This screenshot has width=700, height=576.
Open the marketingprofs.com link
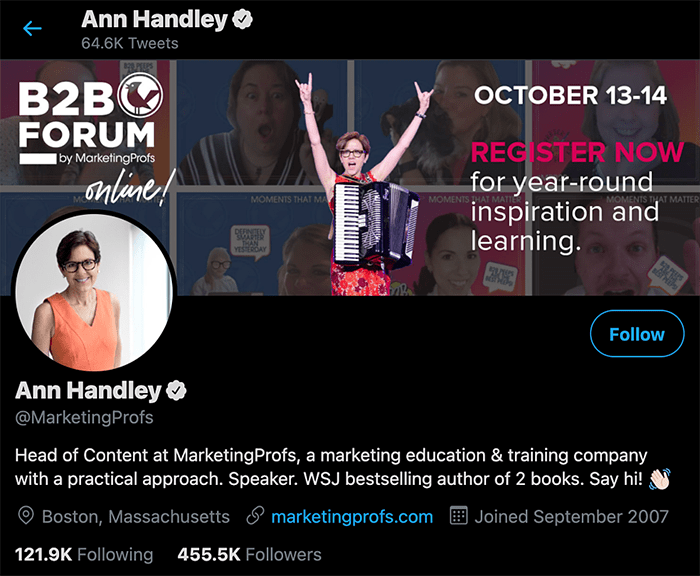352,517
